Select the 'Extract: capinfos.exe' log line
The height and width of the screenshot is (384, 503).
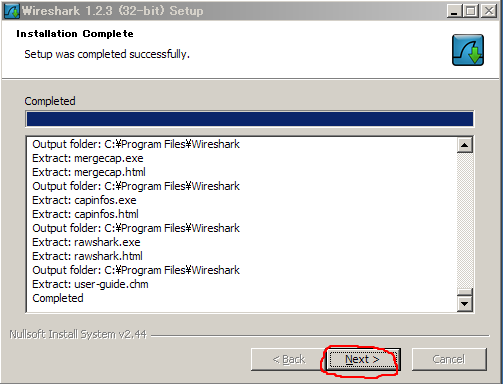[x=84, y=200]
